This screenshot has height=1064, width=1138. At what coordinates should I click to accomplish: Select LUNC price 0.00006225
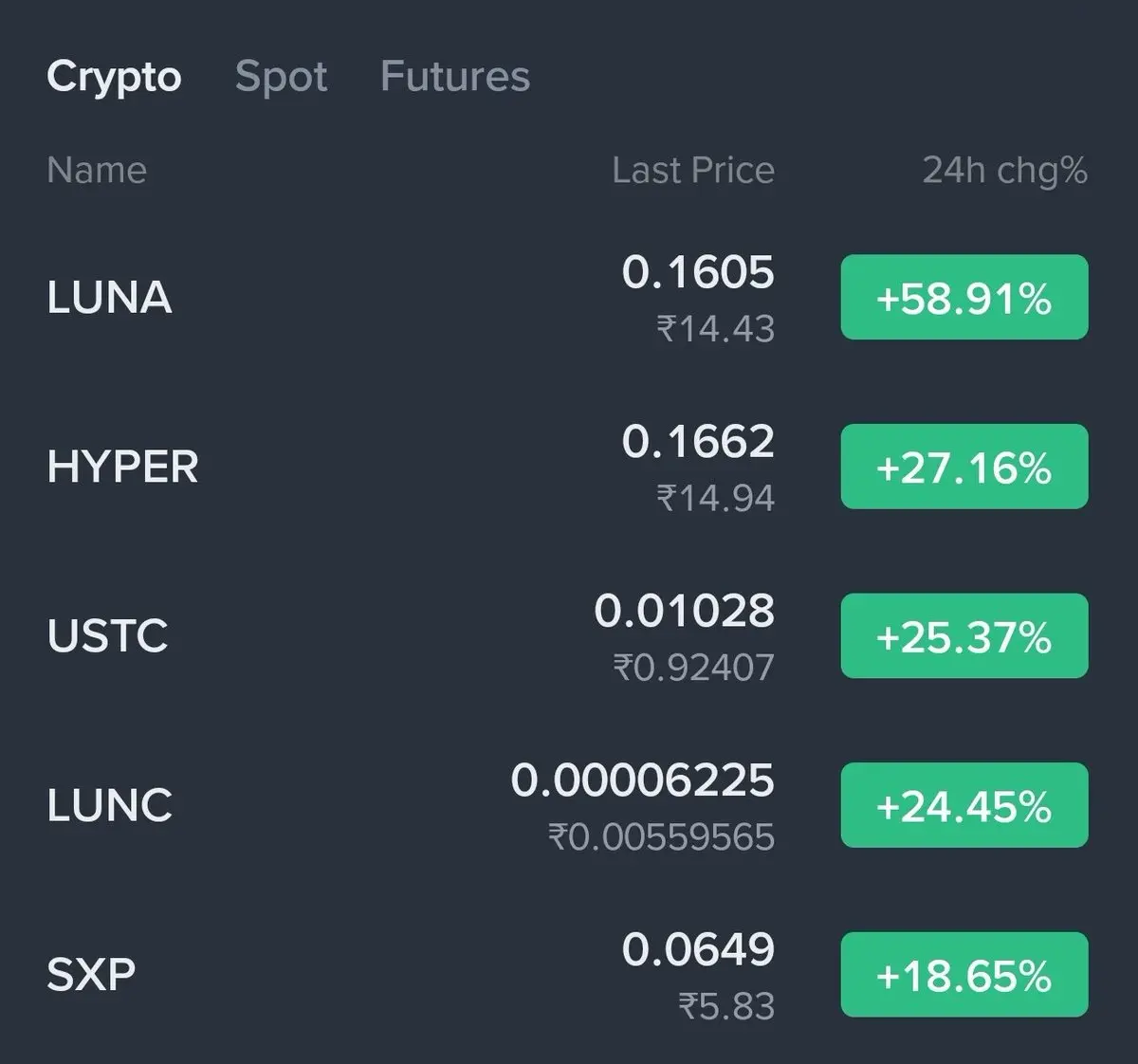[x=643, y=781]
